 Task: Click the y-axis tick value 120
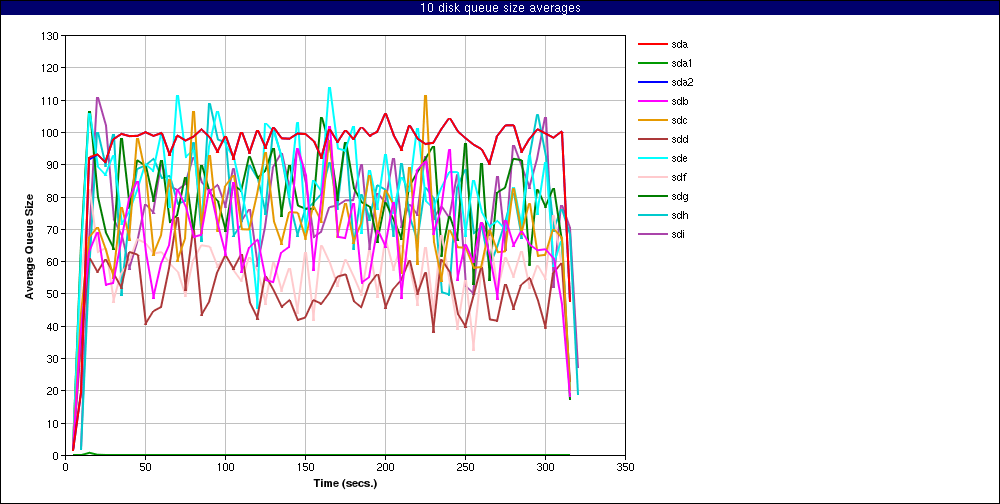coord(51,68)
